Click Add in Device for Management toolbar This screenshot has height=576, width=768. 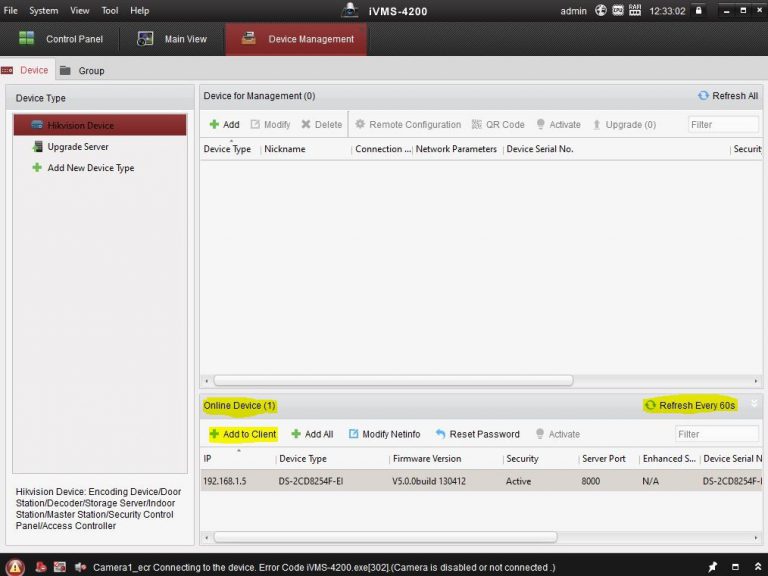(x=224, y=124)
